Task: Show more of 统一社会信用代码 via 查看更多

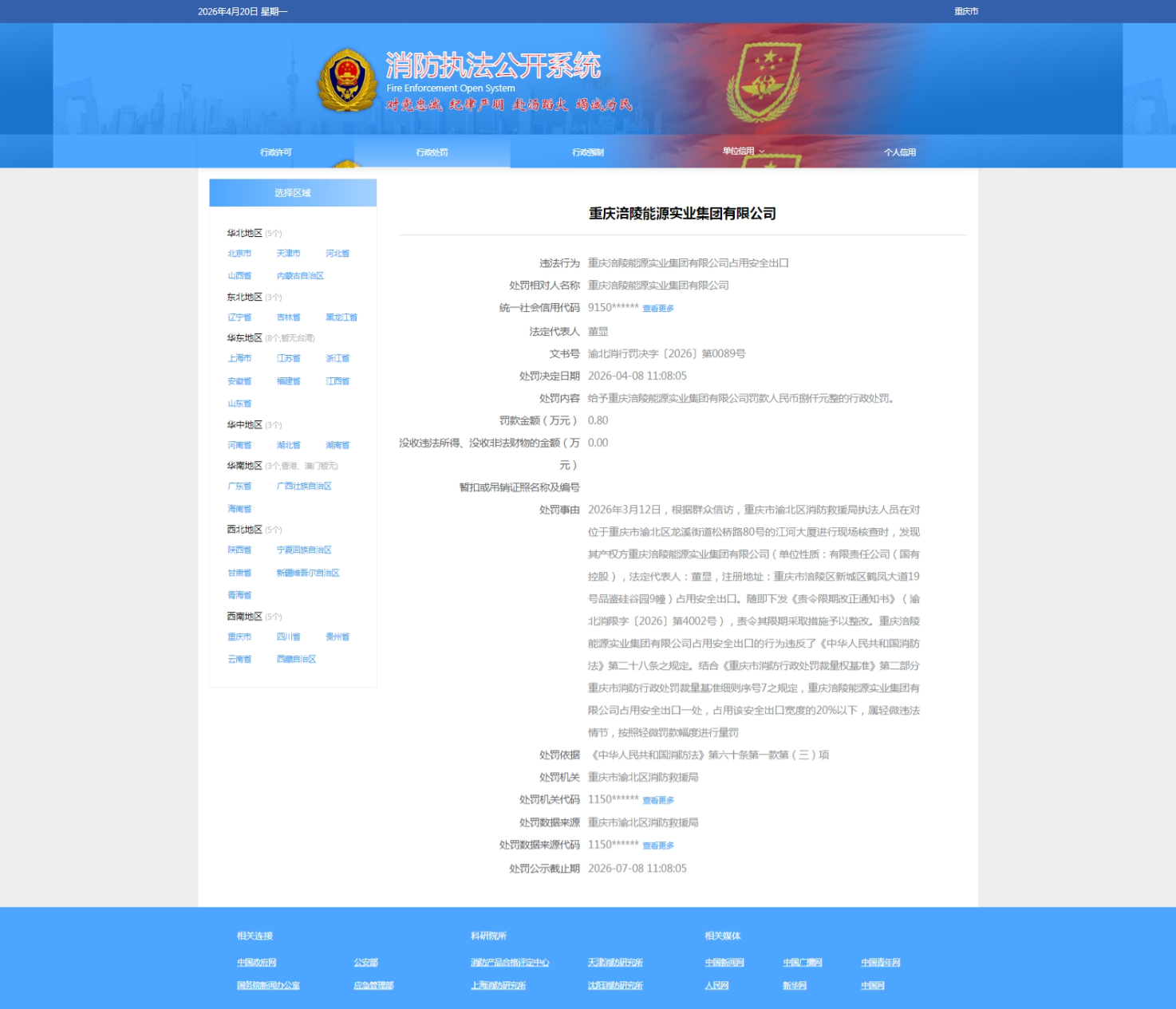Action: (658, 309)
